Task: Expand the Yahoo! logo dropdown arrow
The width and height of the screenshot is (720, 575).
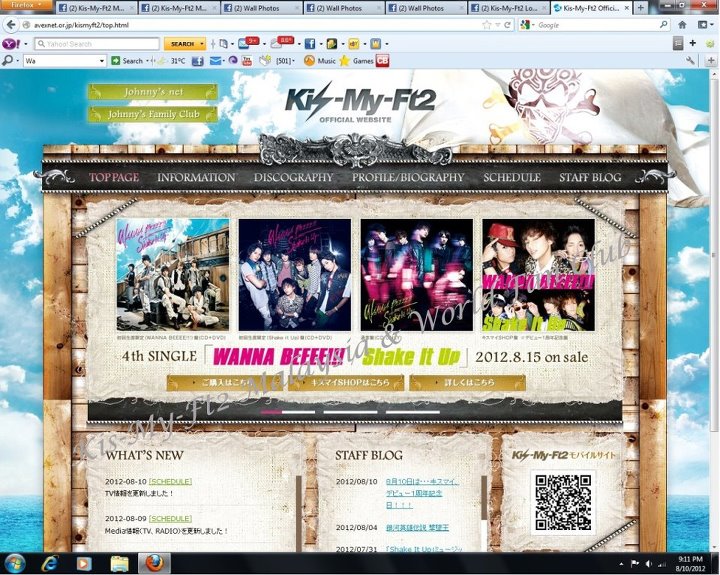Action: click(x=25, y=44)
